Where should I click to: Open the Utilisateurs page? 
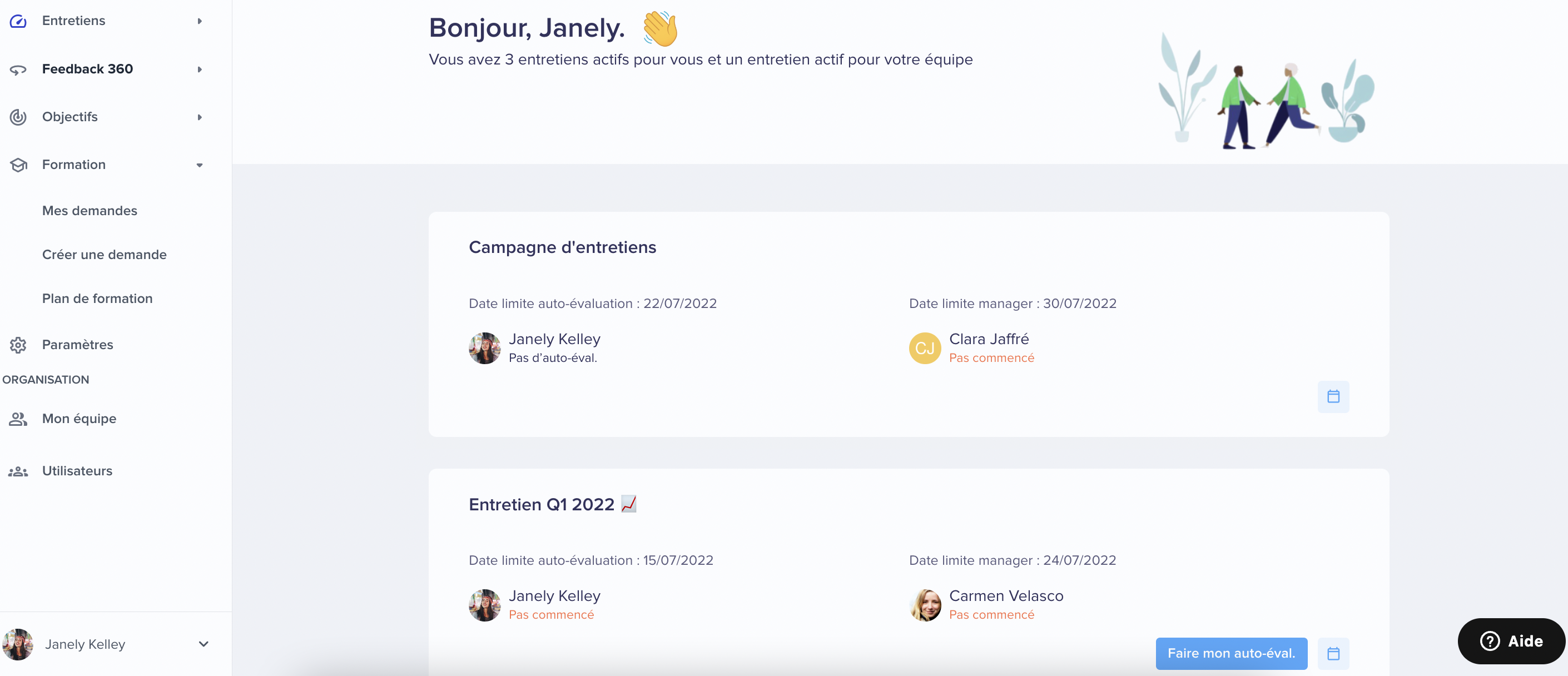pyautogui.click(x=77, y=471)
